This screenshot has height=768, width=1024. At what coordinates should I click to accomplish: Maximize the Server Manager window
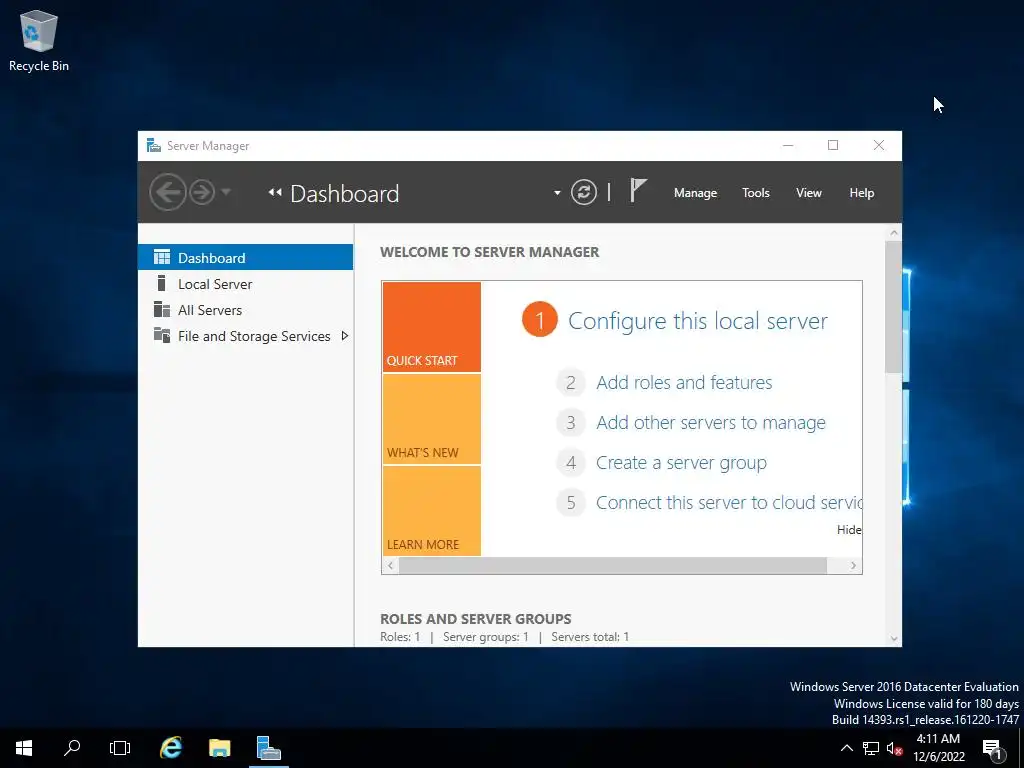click(833, 145)
